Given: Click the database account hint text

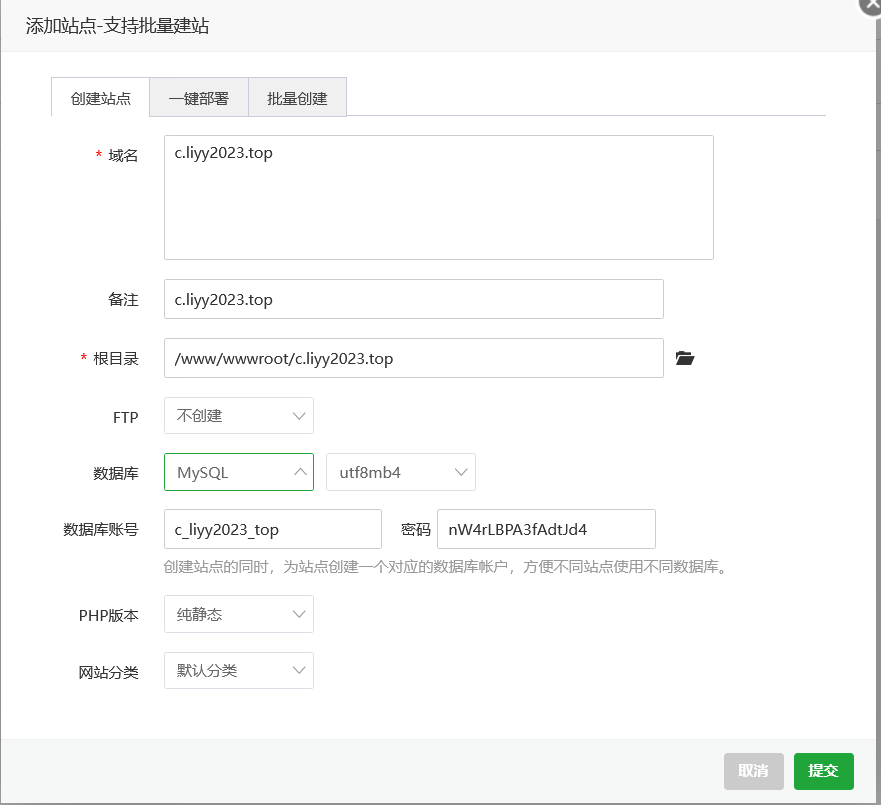Looking at the screenshot, I should pos(446,566).
